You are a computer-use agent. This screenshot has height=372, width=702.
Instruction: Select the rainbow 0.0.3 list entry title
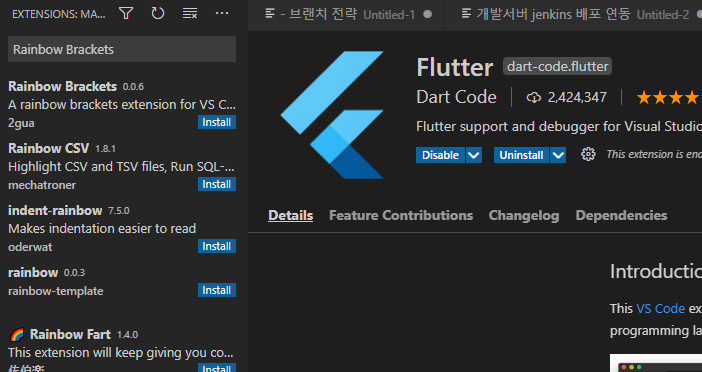tap(33, 272)
